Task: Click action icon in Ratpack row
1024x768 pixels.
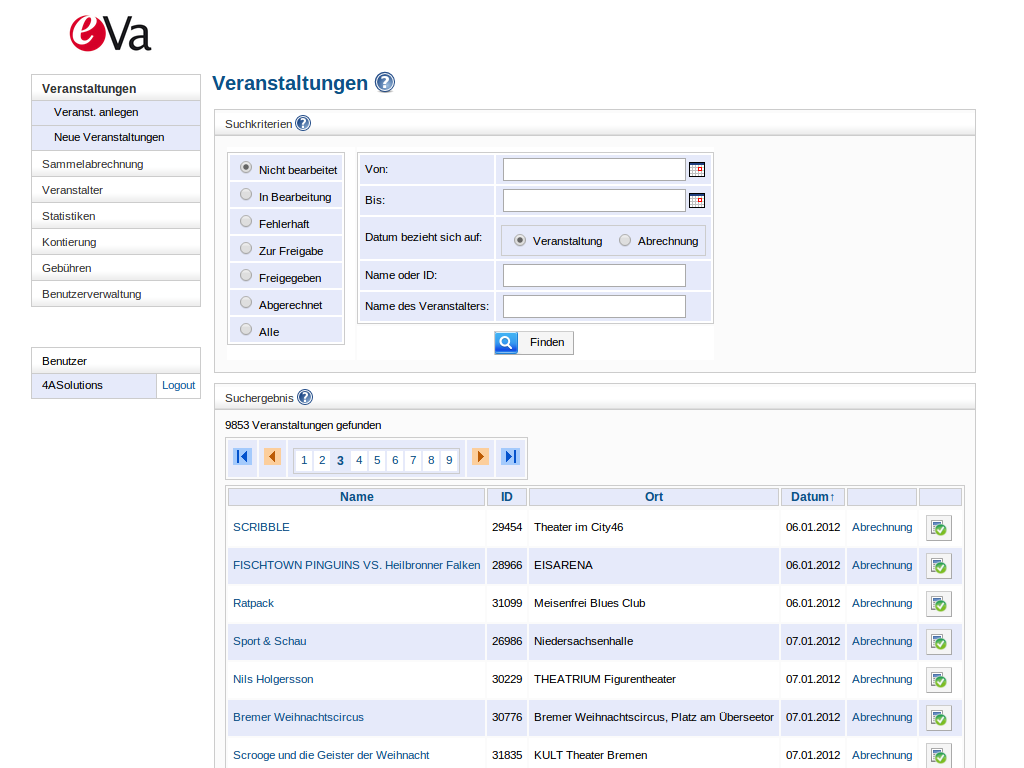Action: click(x=938, y=603)
